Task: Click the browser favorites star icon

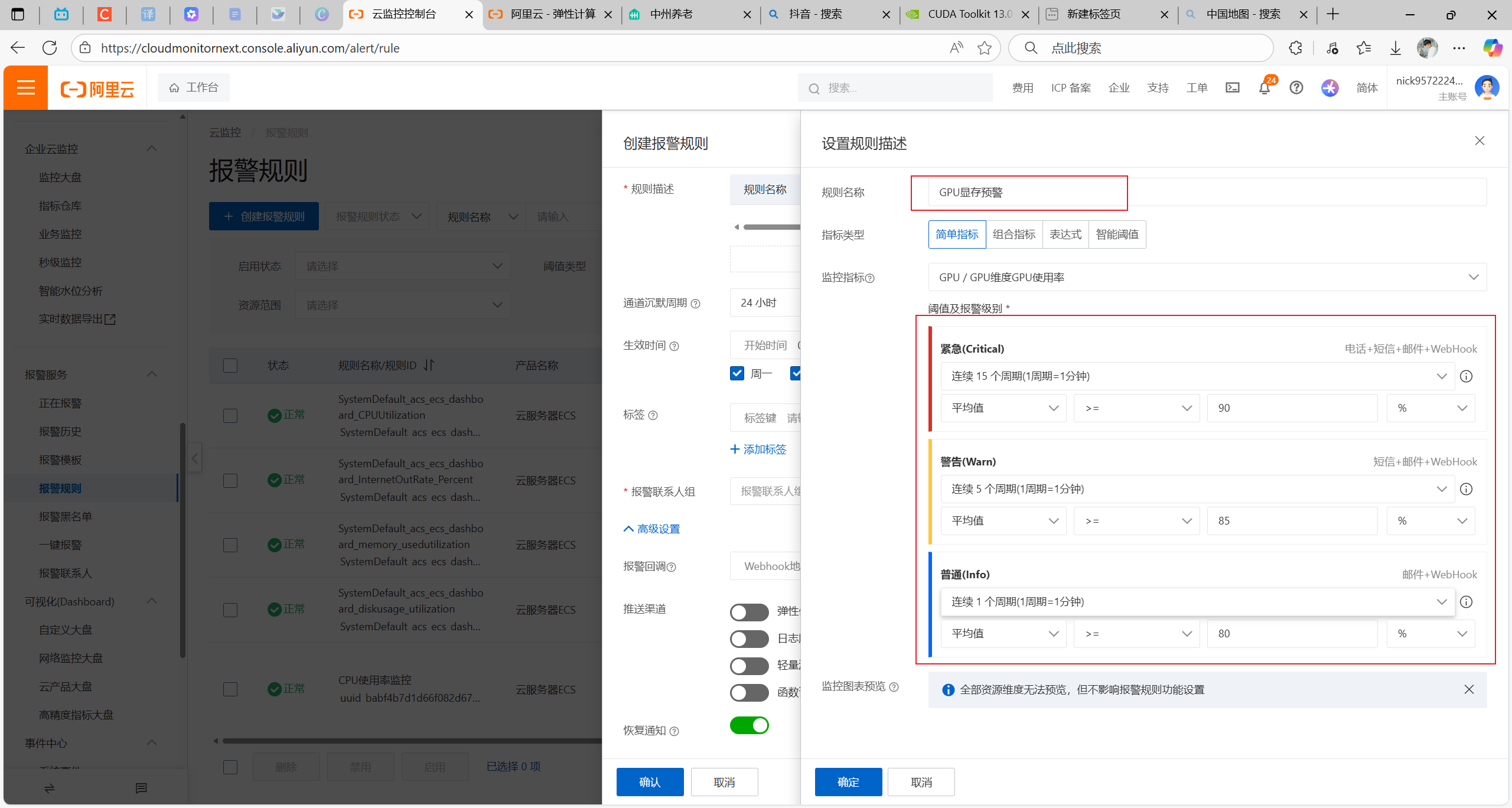Action: tap(984, 48)
